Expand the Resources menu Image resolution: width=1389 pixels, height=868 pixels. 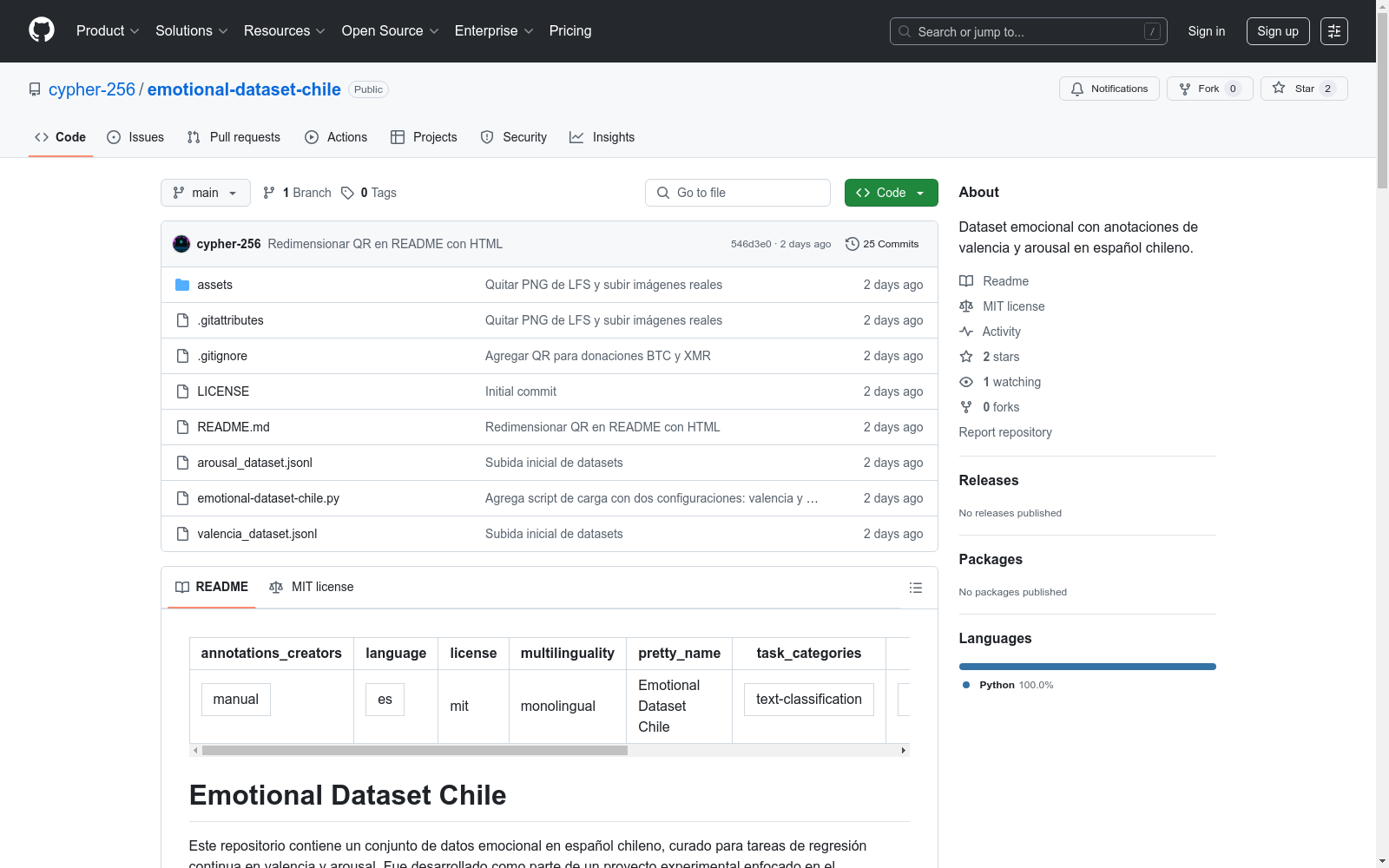pyautogui.click(x=284, y=30)
